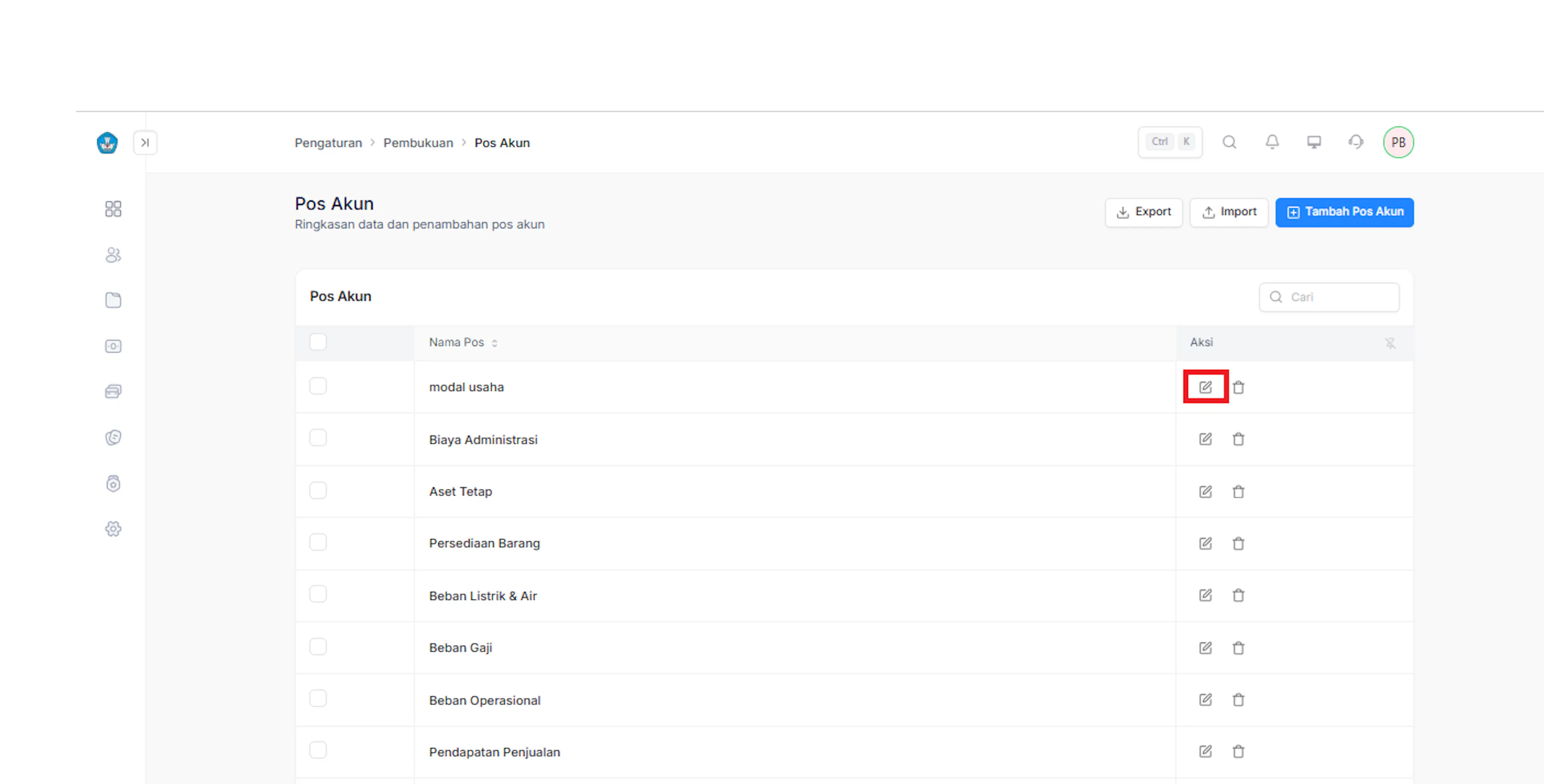Screen dimensions: 1544x784
Task: Check the Aset Tetap row checkbox
Action: (318, 491)
